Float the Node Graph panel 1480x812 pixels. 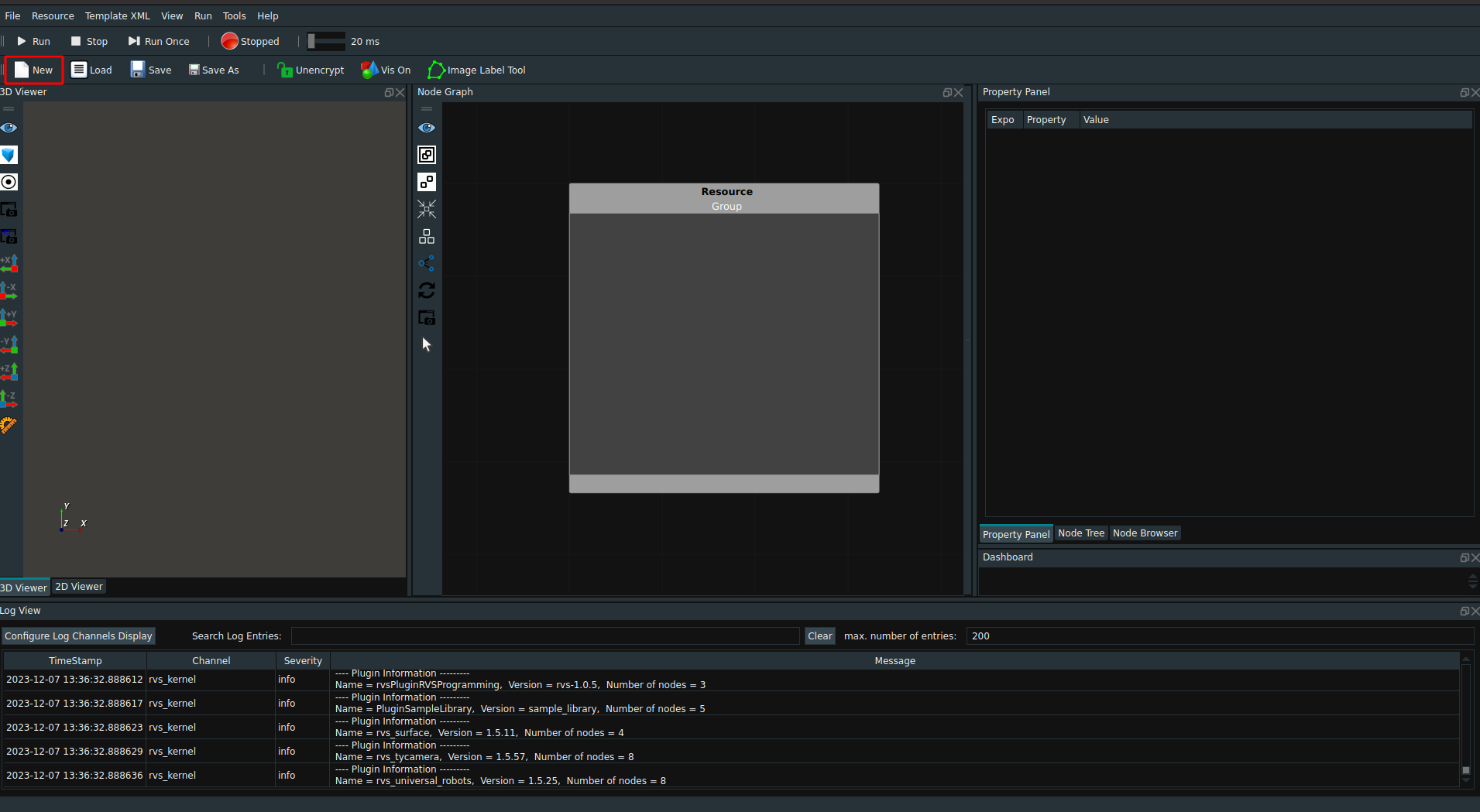pyautogui.click(x=946, y=92)
